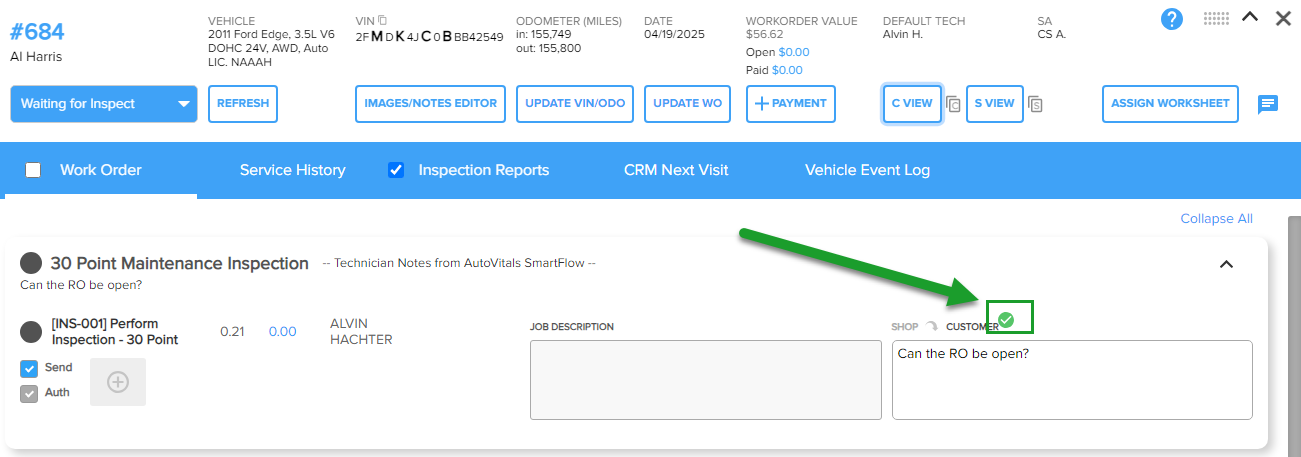1301x457 pixels.
Task: Open the S VIEW button
Action: coord(995,104)
